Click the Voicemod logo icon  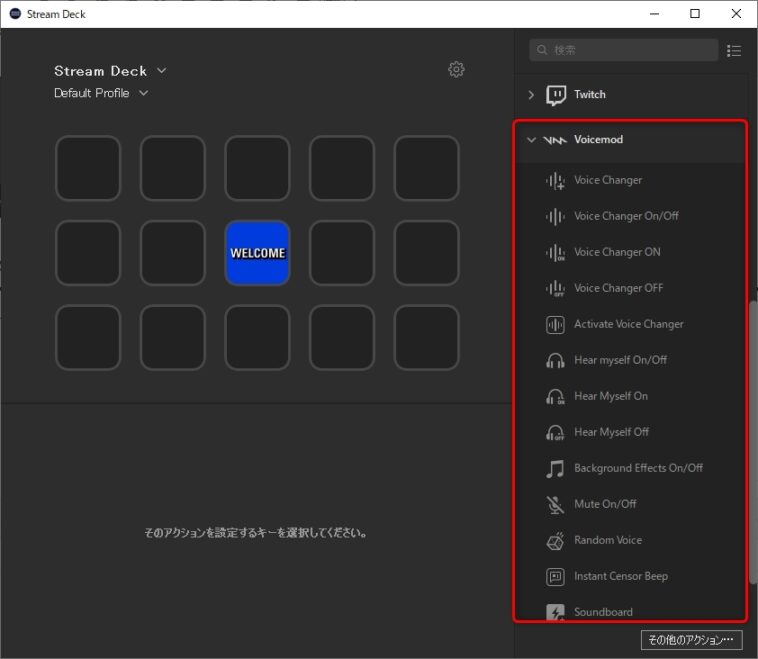554,140
